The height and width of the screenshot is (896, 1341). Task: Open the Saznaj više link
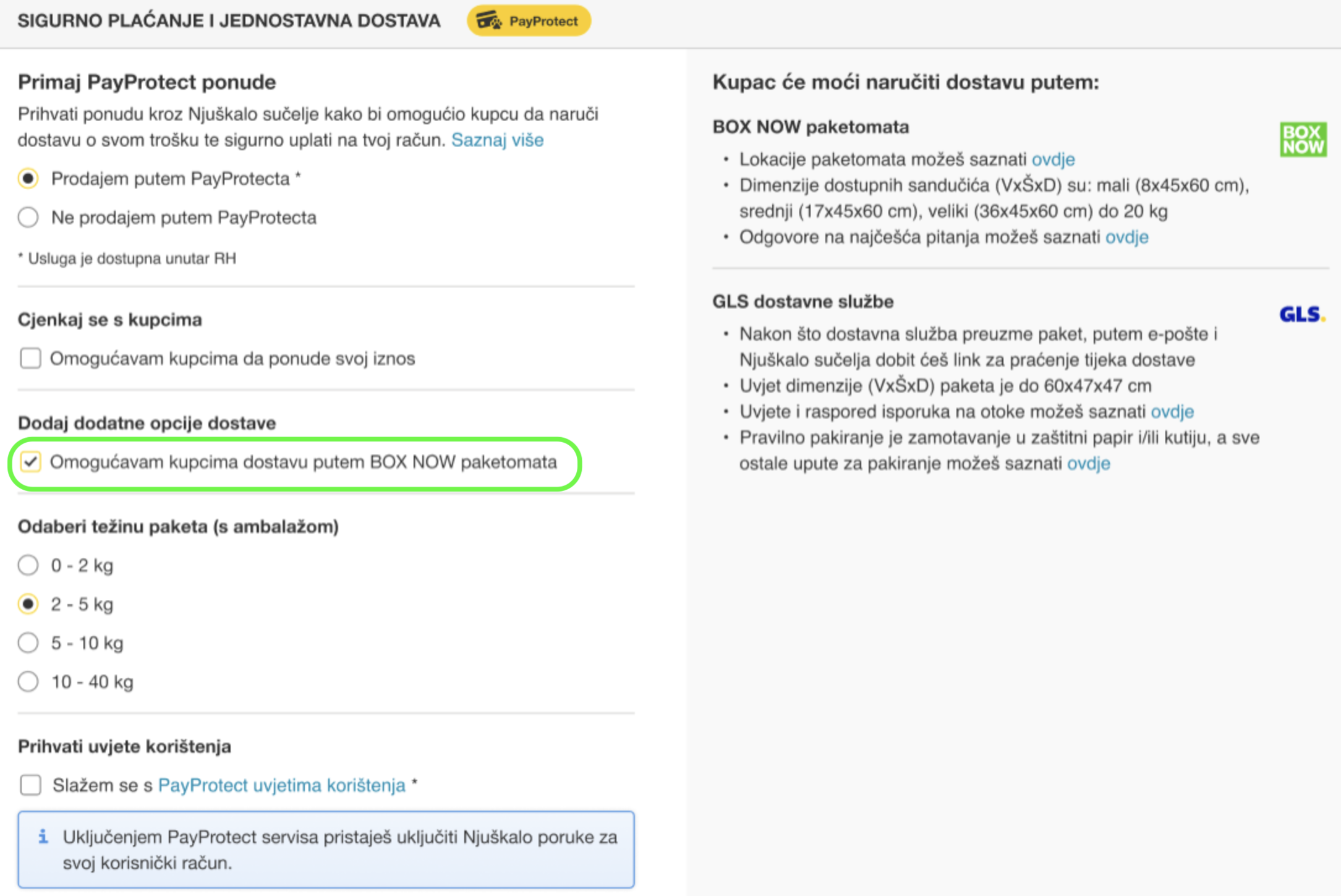[497, 140]
